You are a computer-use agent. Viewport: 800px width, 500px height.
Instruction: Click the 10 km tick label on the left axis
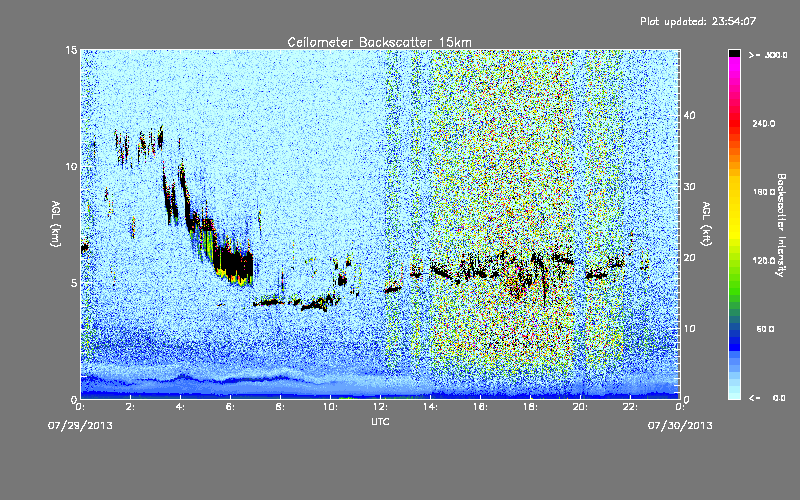[x=71, y=166]
